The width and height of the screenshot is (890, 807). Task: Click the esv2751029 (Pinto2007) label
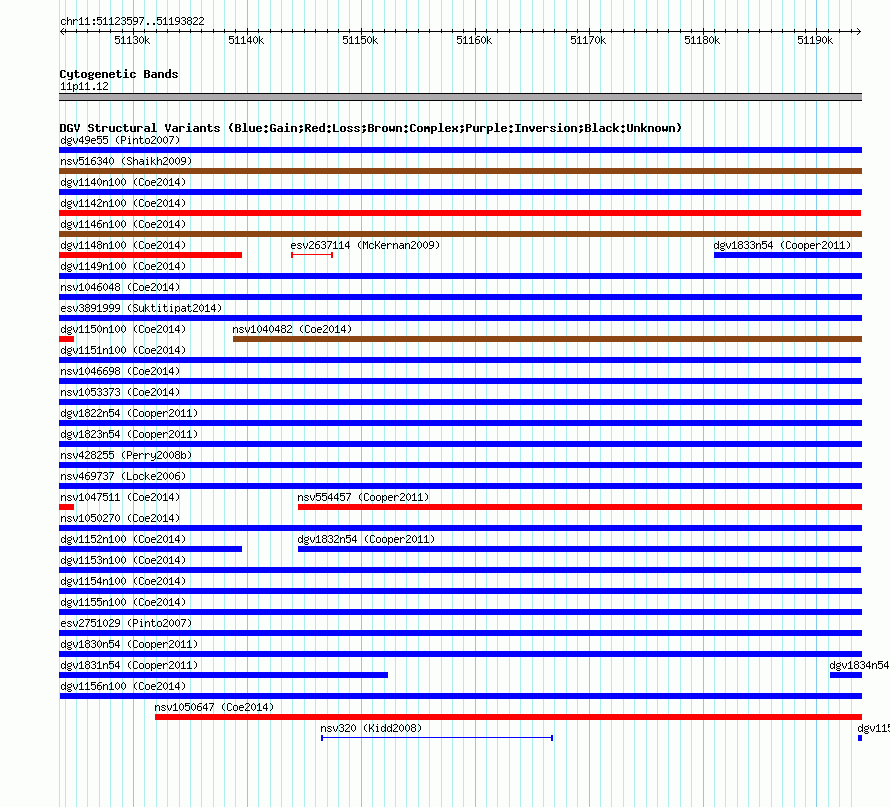click(x=126, y=623)
